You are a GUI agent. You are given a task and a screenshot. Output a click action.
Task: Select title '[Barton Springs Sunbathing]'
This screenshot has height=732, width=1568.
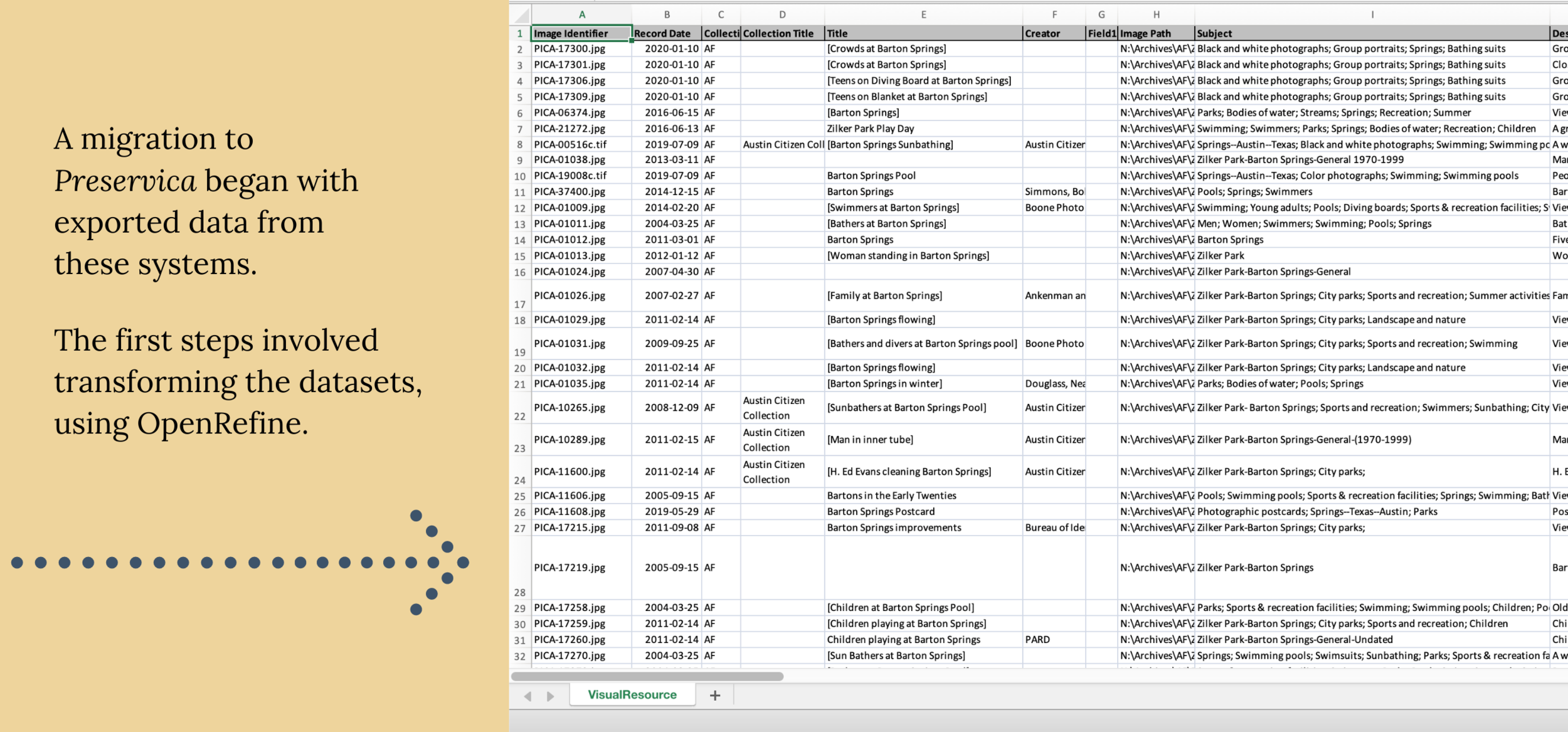click(923, 144)
